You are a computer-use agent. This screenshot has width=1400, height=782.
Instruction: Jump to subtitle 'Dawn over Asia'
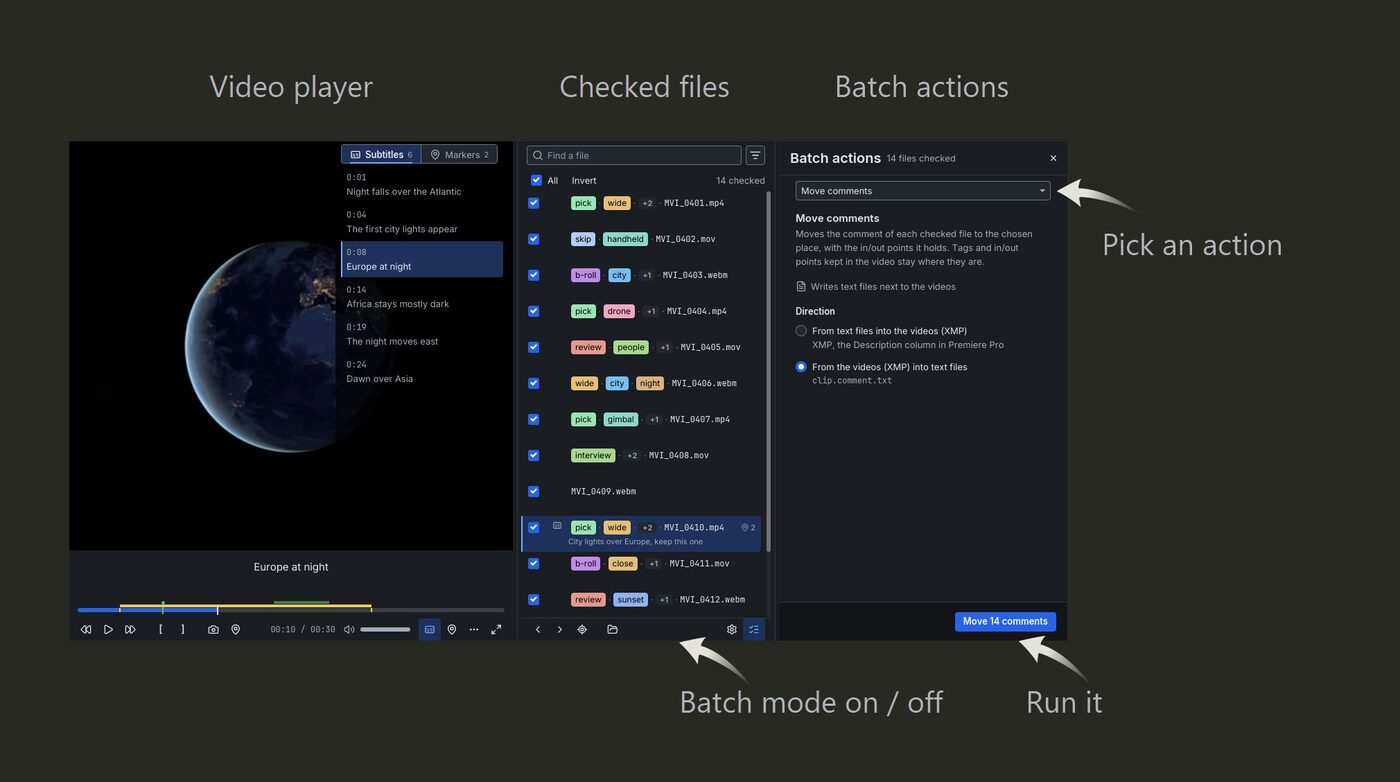coord(422,372)
